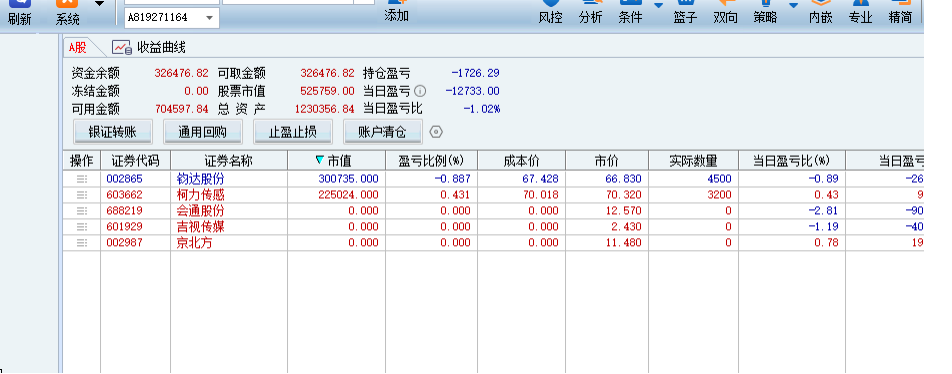Click the 持仓盈亏 value -1726.29

[x=475, y=73]
